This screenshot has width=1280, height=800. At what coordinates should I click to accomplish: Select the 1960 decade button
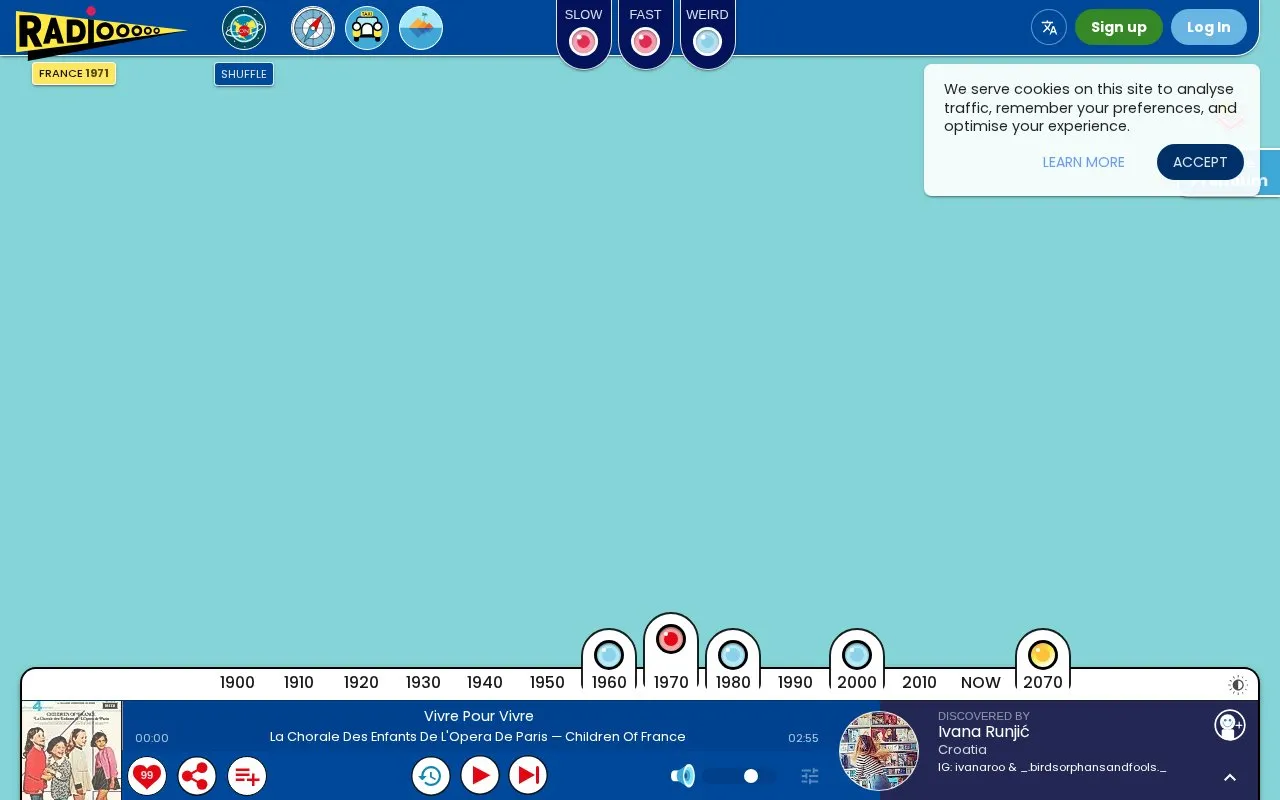point(609,661)
